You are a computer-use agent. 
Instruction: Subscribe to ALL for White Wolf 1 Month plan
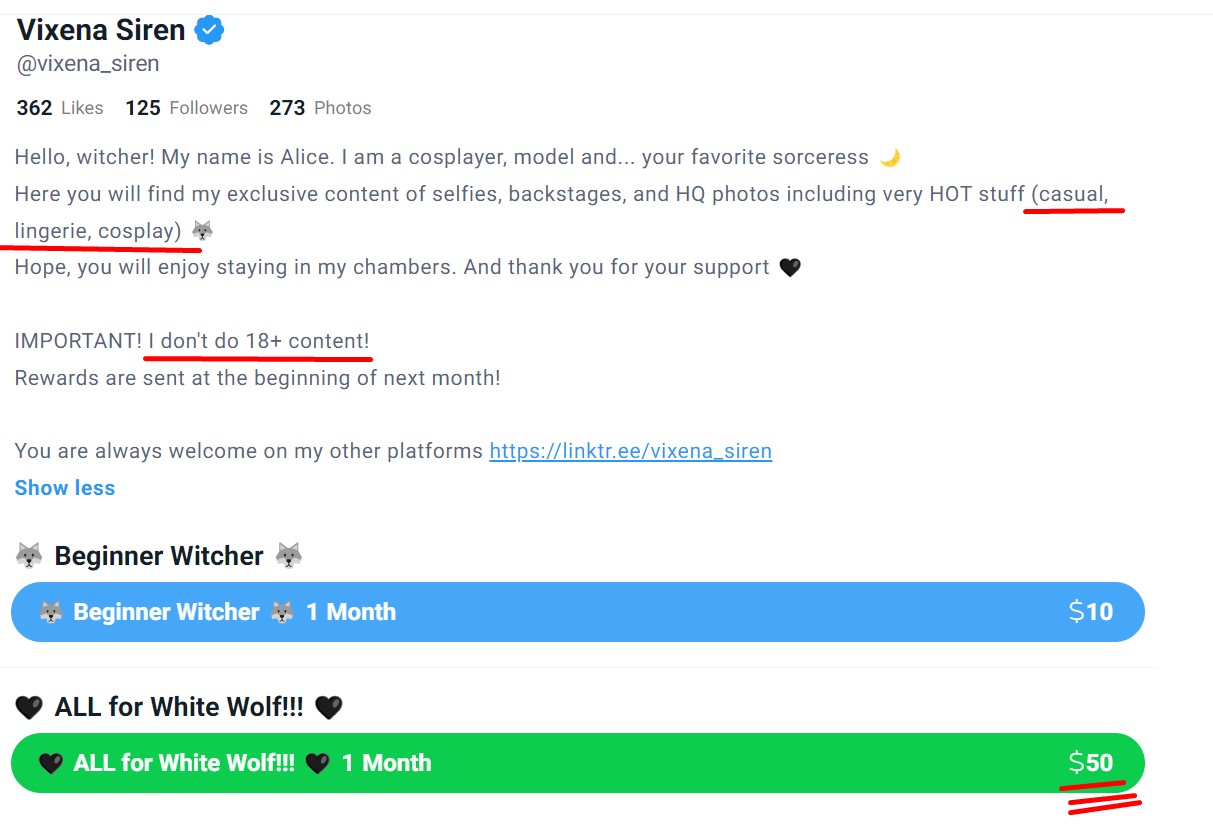(577, 763)
